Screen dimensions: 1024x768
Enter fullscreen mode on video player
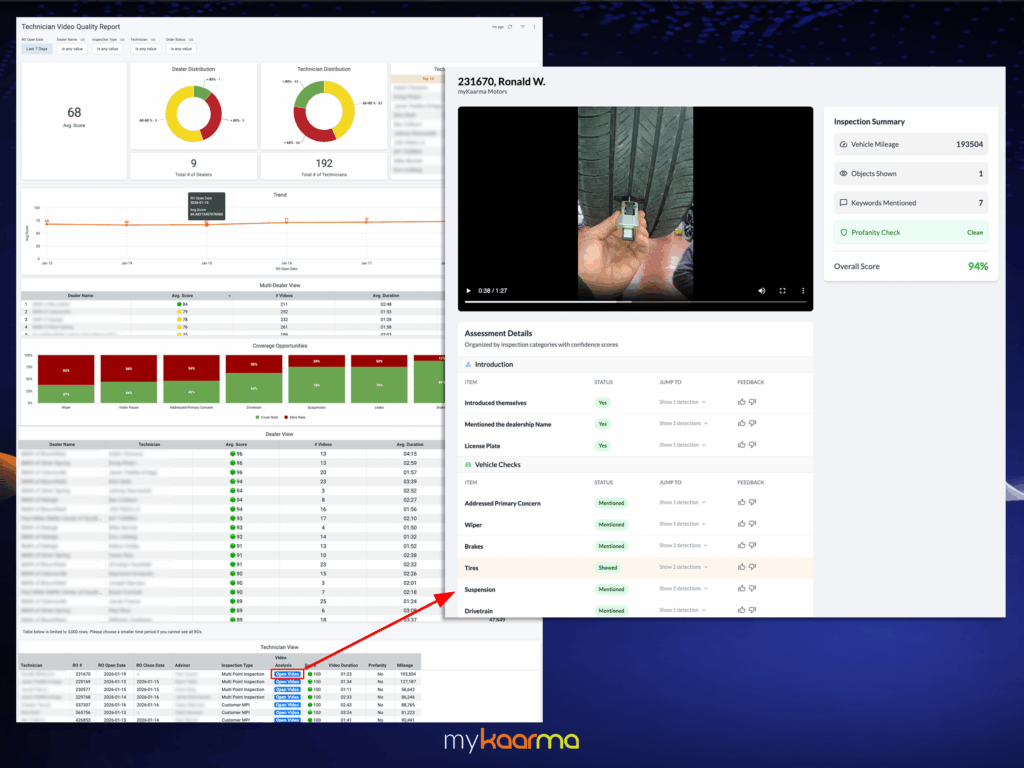(782, 291)
